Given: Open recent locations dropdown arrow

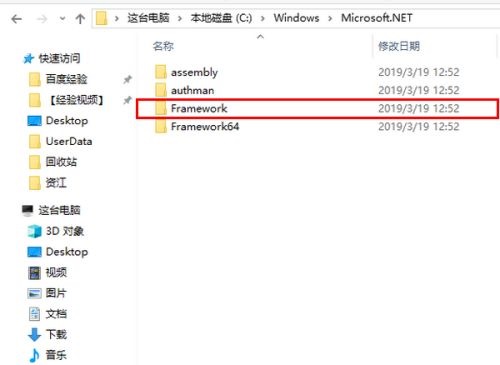Looking at the screenshot, I should click(x=62, y=19).
